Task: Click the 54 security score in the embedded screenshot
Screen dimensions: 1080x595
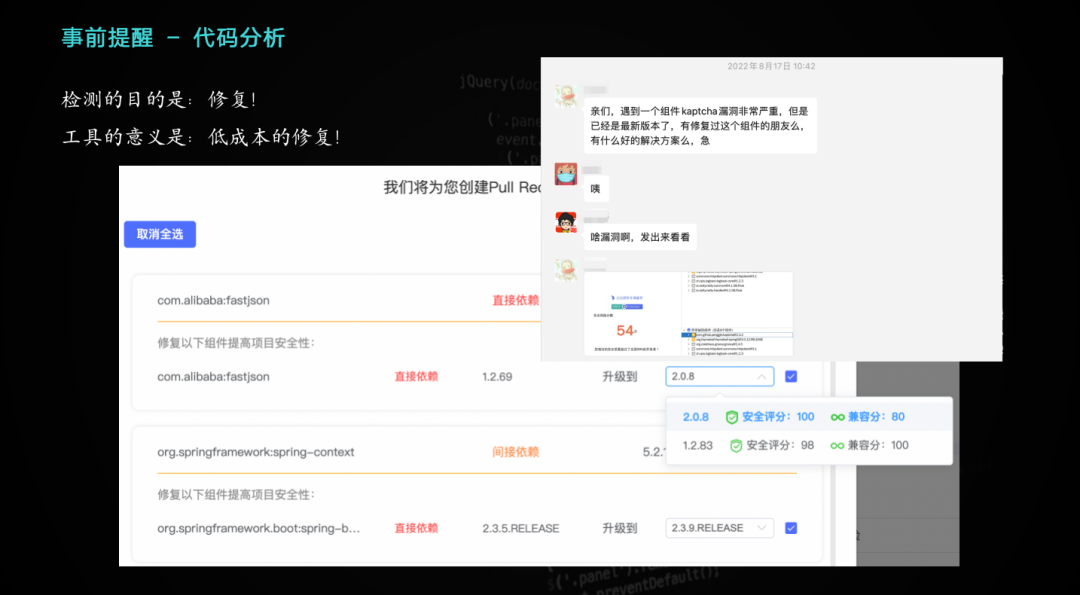Action: pyautogui.click(x=626, y=330)
